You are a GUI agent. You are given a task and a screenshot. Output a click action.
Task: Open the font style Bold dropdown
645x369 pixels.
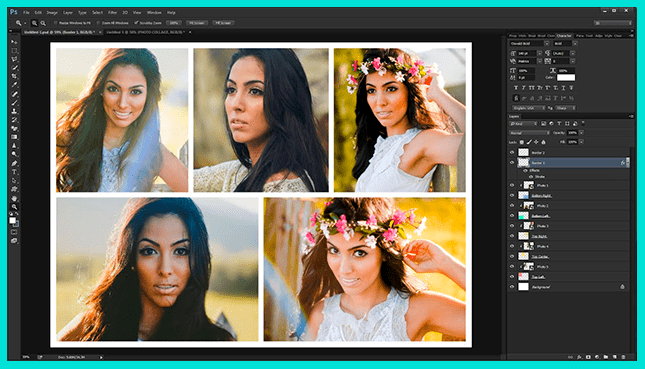pyautogui.click(x=566, y=44)
